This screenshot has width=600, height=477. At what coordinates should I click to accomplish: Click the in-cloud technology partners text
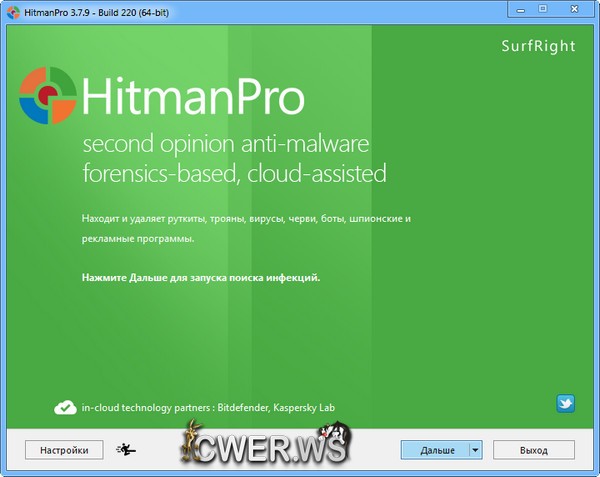[x=208, y=408]
